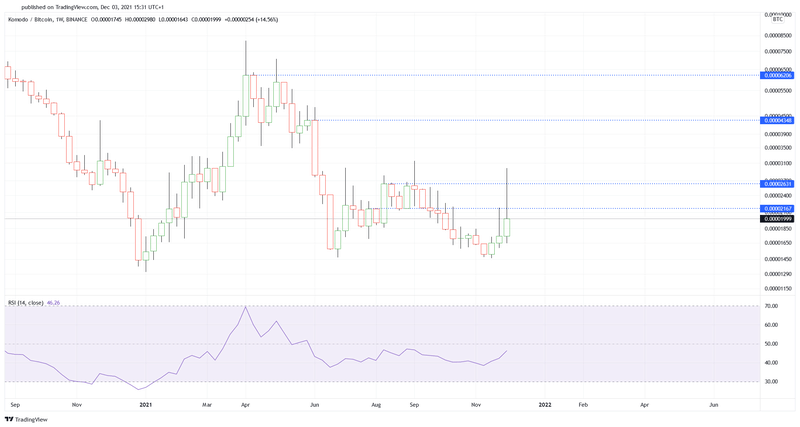This screenshot has width=800, height=427.
Task: Click the 0.00003100 price axis label
Action: [x=778, y=163]
